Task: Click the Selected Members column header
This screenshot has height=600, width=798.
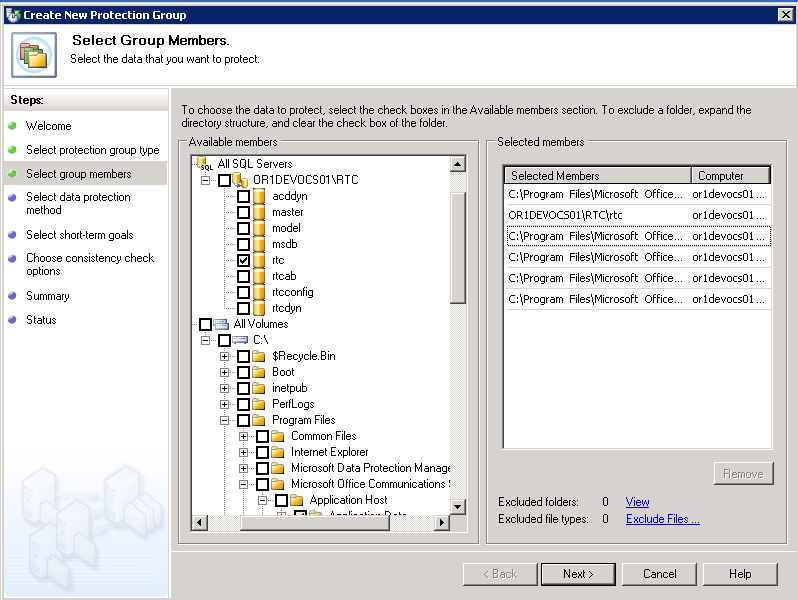Action: coord(598,176)
